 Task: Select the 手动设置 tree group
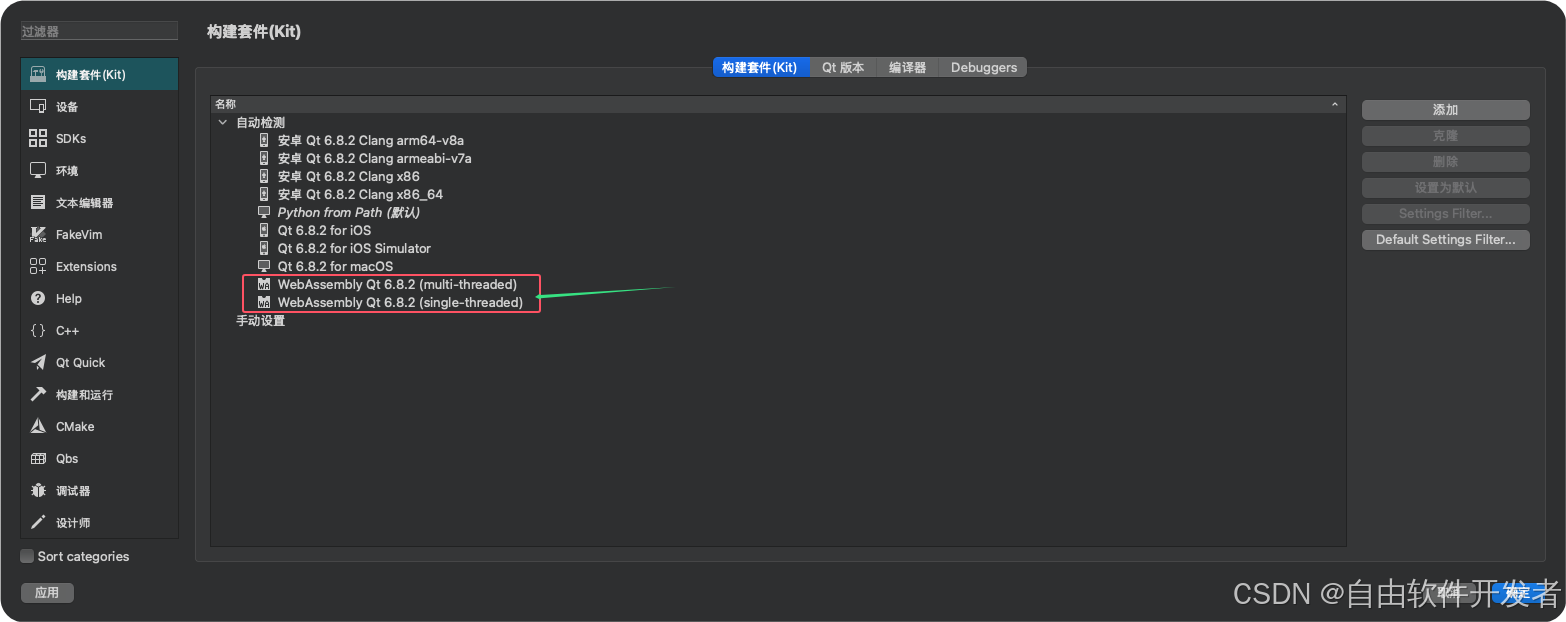click(778, 321)
